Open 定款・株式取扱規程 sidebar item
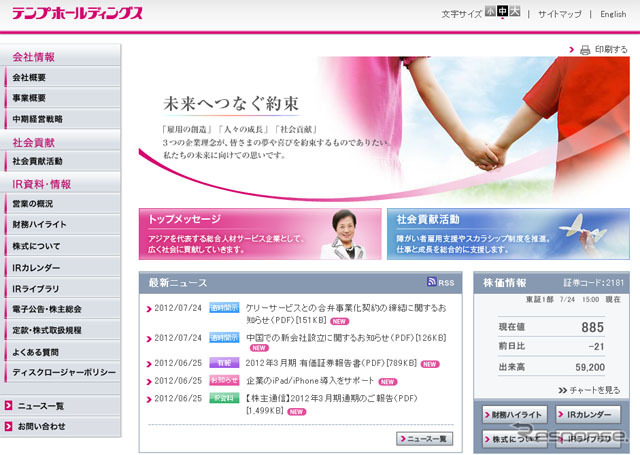Image resolution: width=640 pixels, height=455 pixels. pos(62,330)
